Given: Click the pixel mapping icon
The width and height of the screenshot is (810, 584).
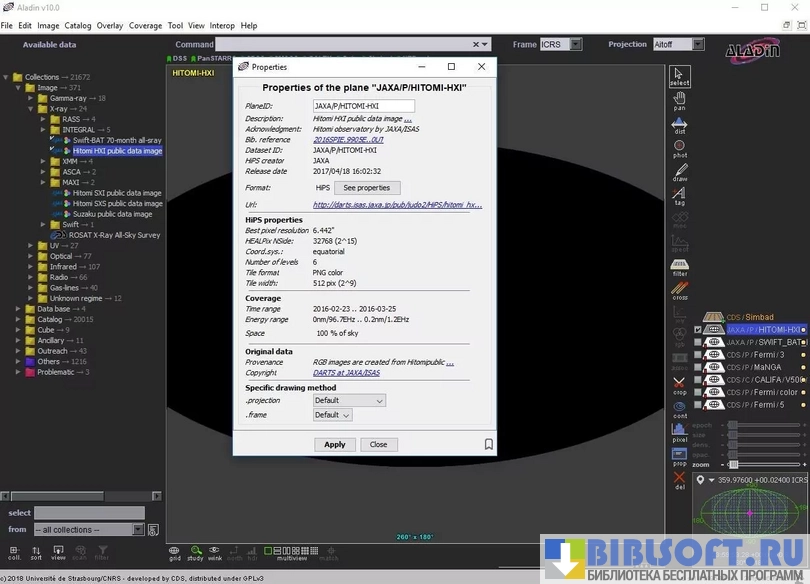Looking at the screenshot, I should click(679, 432).
